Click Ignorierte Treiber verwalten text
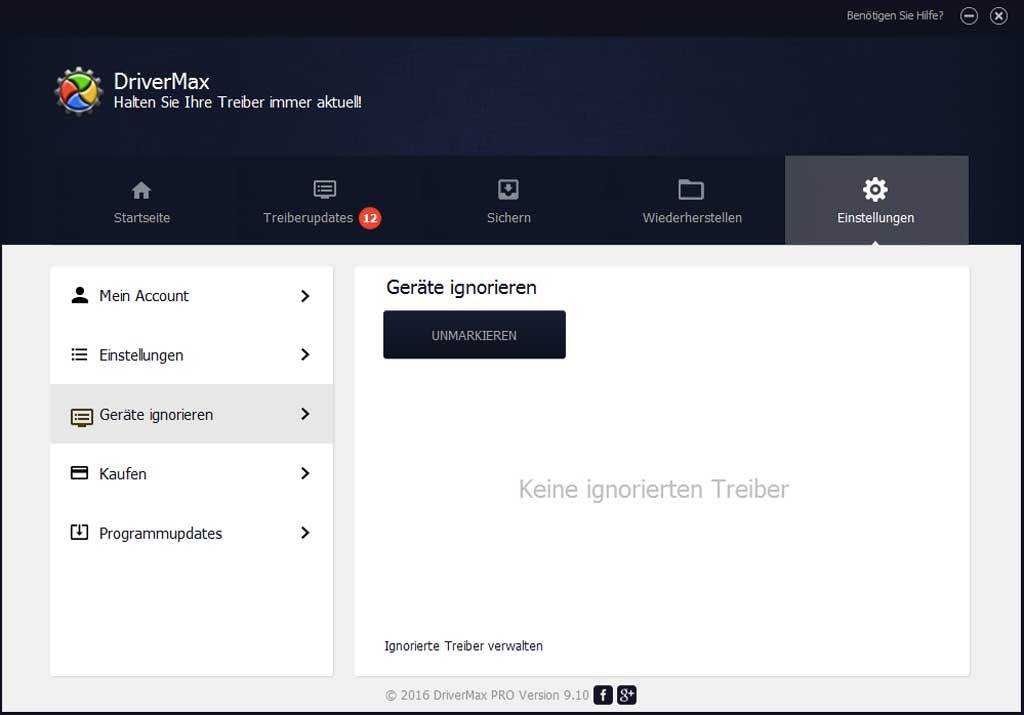The height and width of the screenshot is (715, 1024). click(x=463, y=646)
